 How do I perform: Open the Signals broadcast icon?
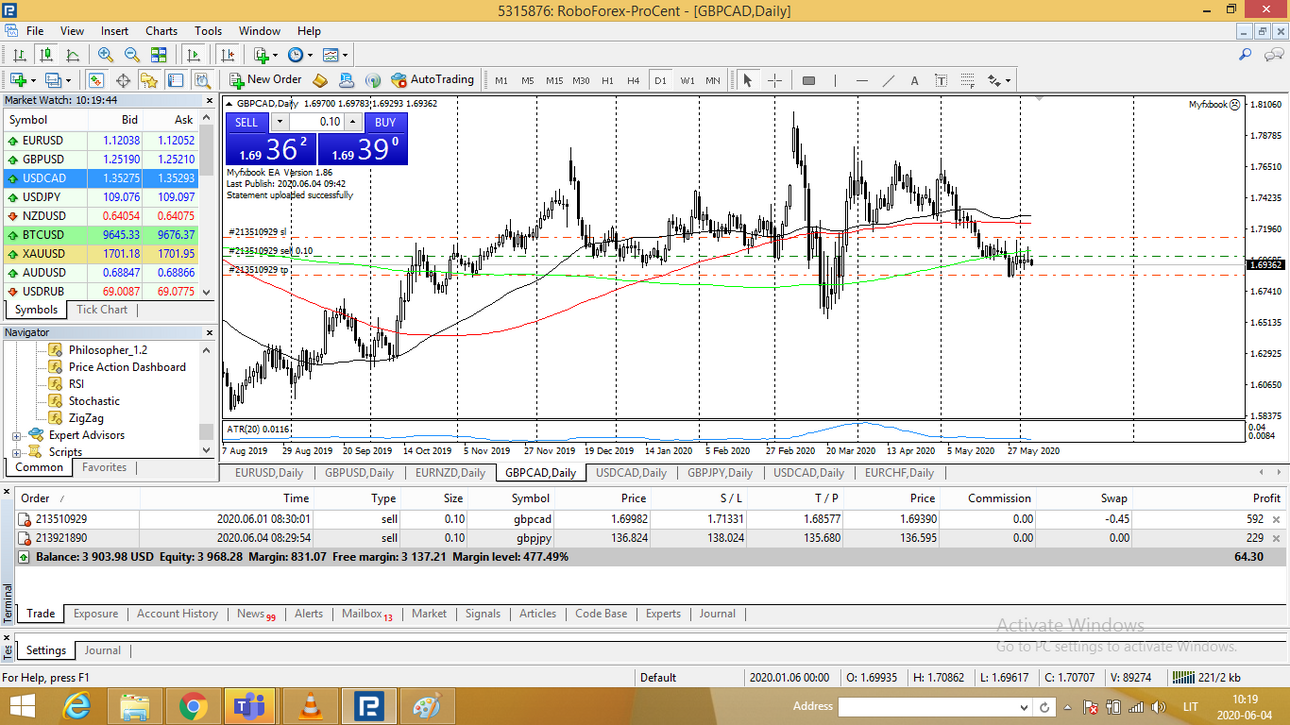373,80
